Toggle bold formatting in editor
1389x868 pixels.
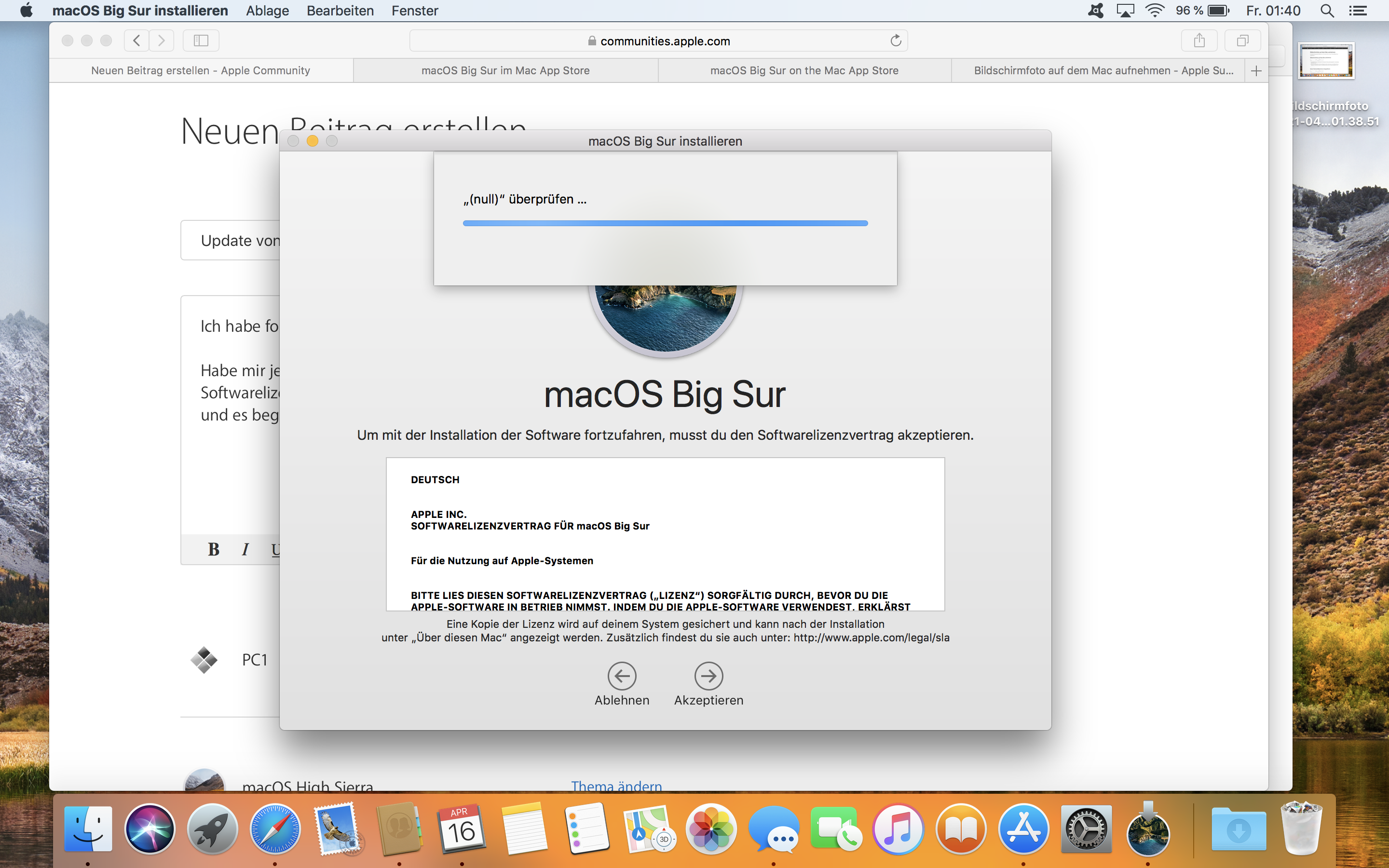click(214, 549)
